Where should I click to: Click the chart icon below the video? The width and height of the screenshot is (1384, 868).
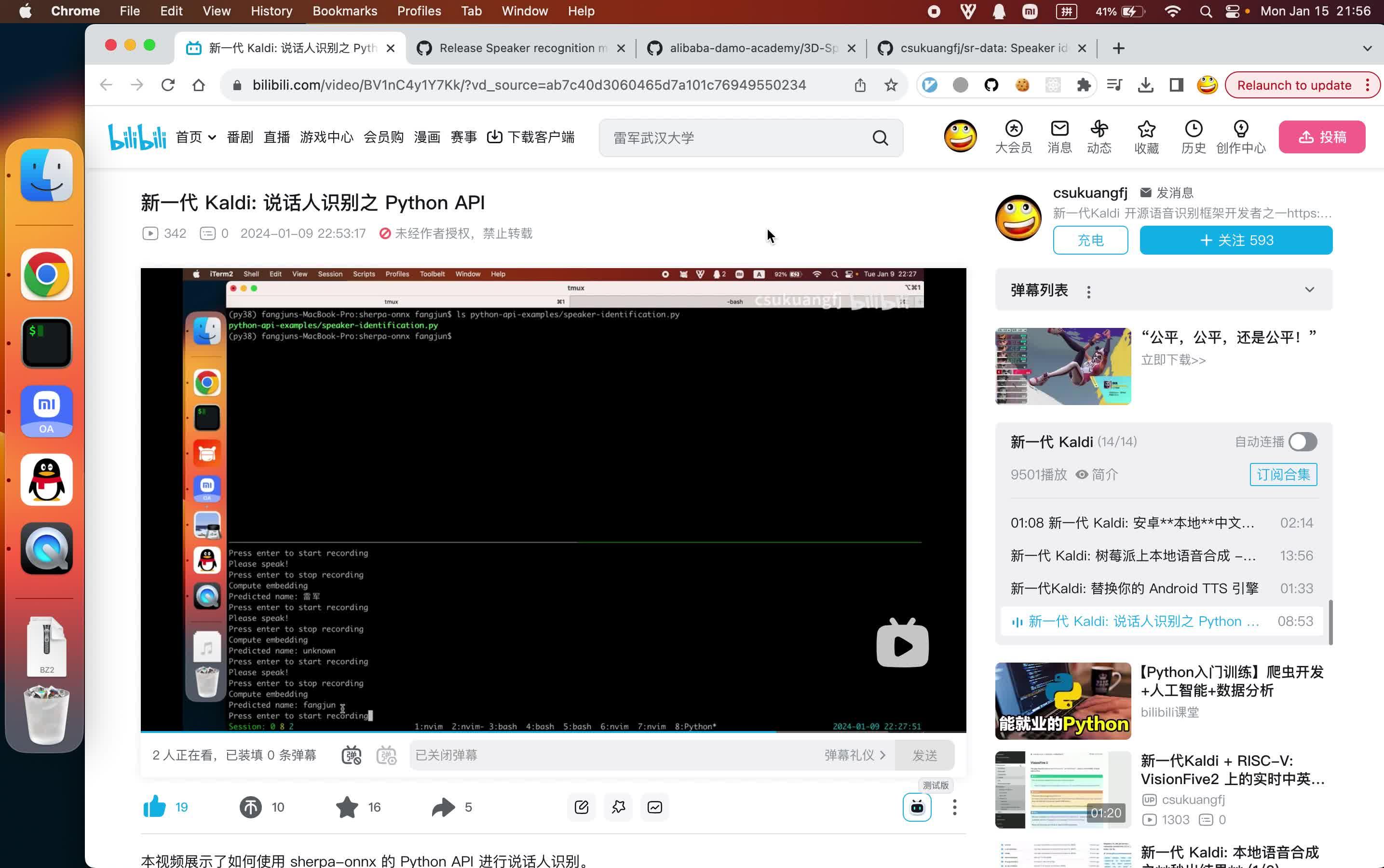654,807
